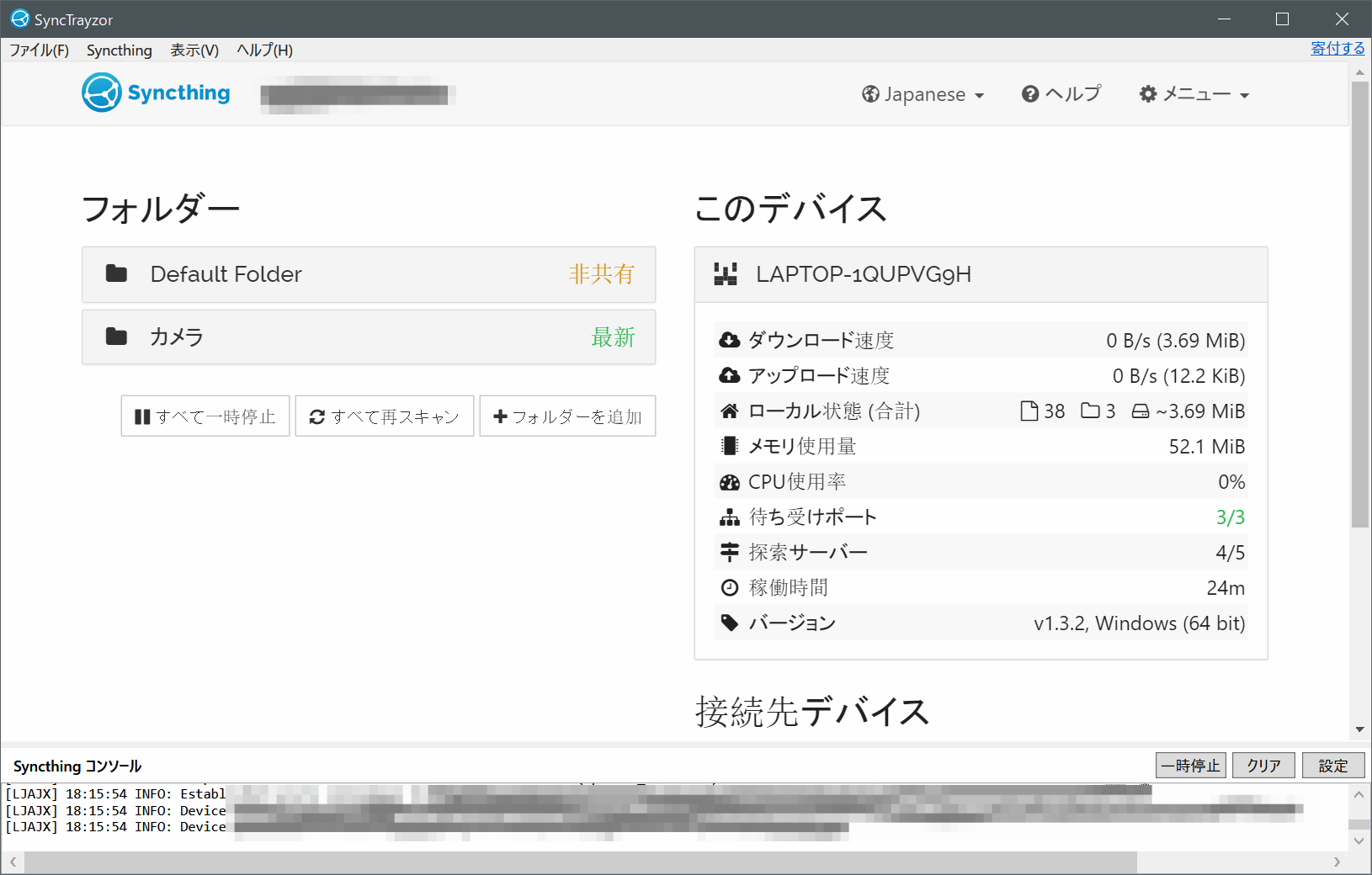
Task: Click the CPU usage gauge icon
Action: 731,481
